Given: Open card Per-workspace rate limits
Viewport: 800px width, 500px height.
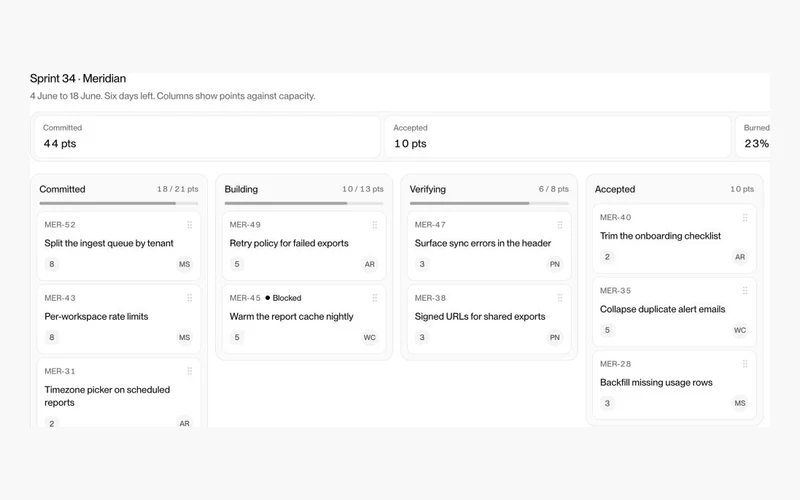Looking at the screenshot, I should coord(119,319).
